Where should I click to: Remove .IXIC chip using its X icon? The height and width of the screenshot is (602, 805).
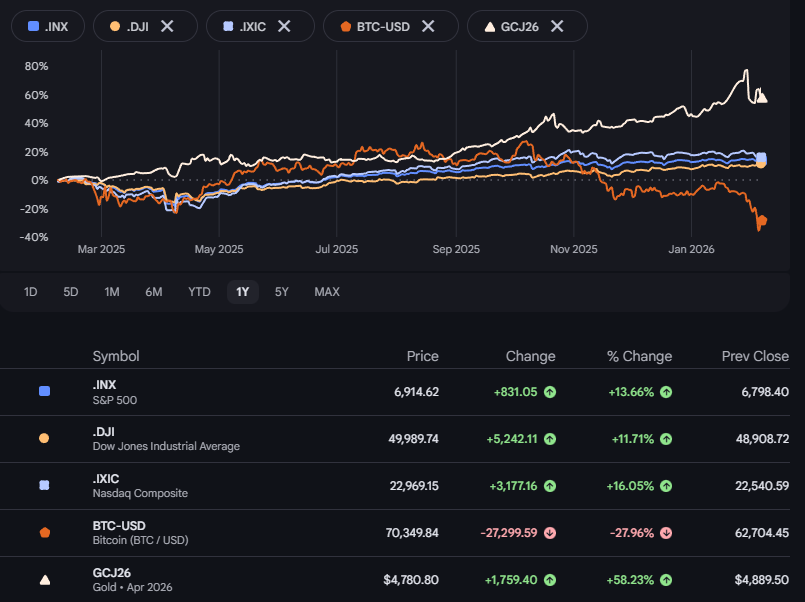click(x=284, y=26)
